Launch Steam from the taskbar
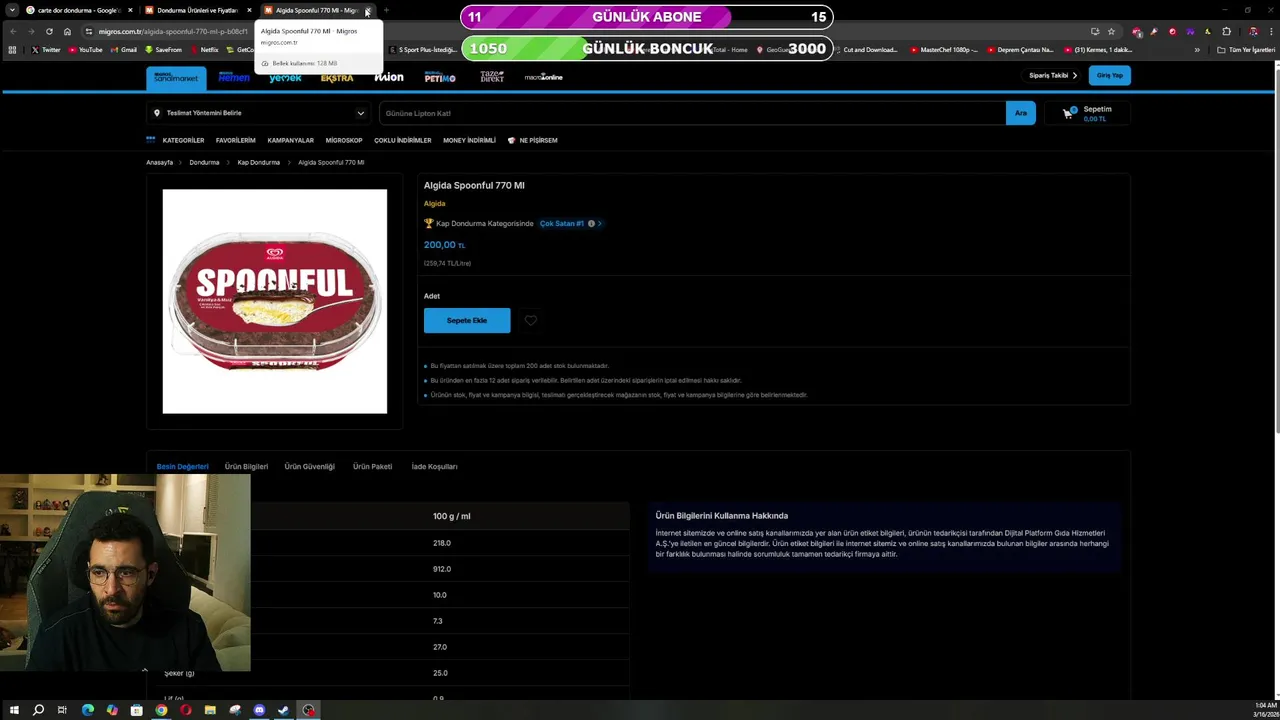The height and width of the screenshot is (720, 1280). (283, 710)
